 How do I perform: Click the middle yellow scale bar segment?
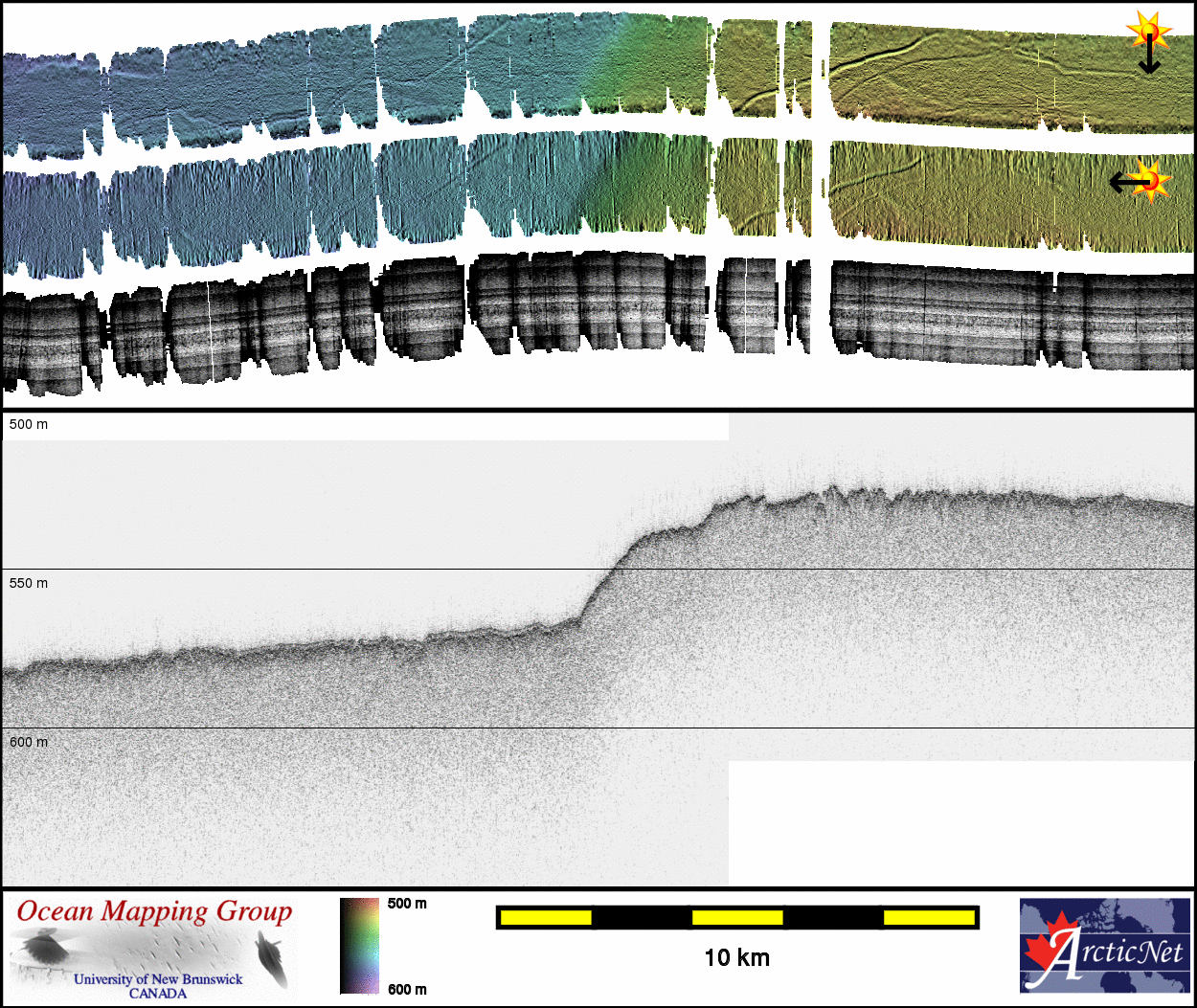[x=736, y=918]
